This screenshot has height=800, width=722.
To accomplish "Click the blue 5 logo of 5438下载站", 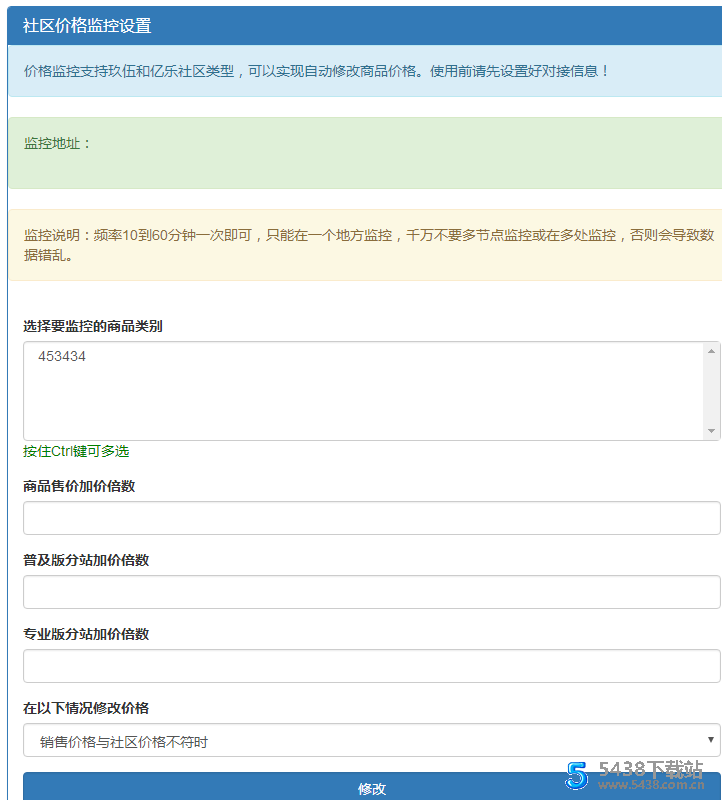I will pyautogui.click(x=575, y=776).
